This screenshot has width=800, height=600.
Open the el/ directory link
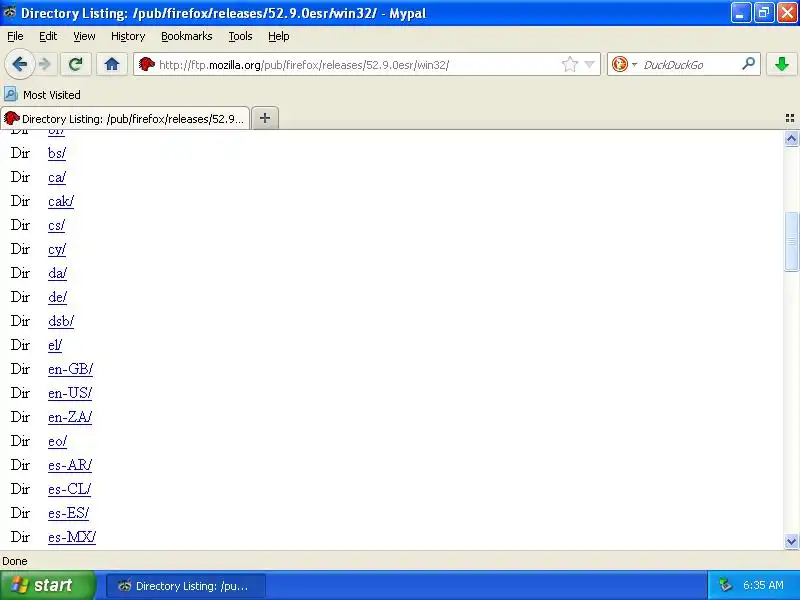point(55,345)
